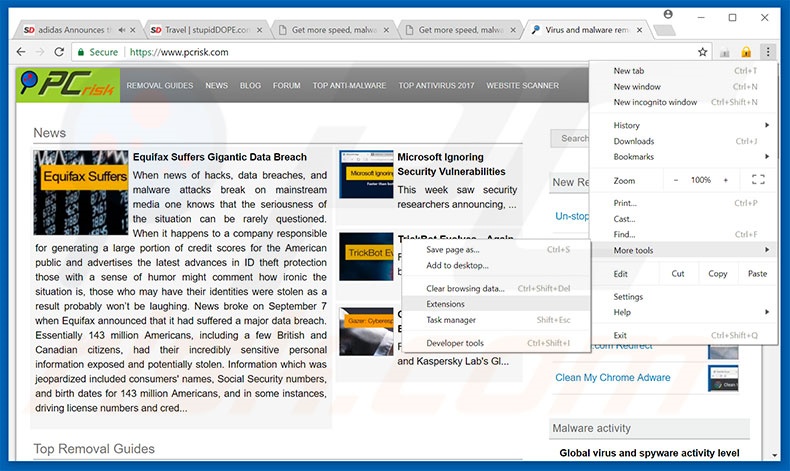Expand More tools submenu
The width and height of the screenshot is (790, 471).
point(683,250)
